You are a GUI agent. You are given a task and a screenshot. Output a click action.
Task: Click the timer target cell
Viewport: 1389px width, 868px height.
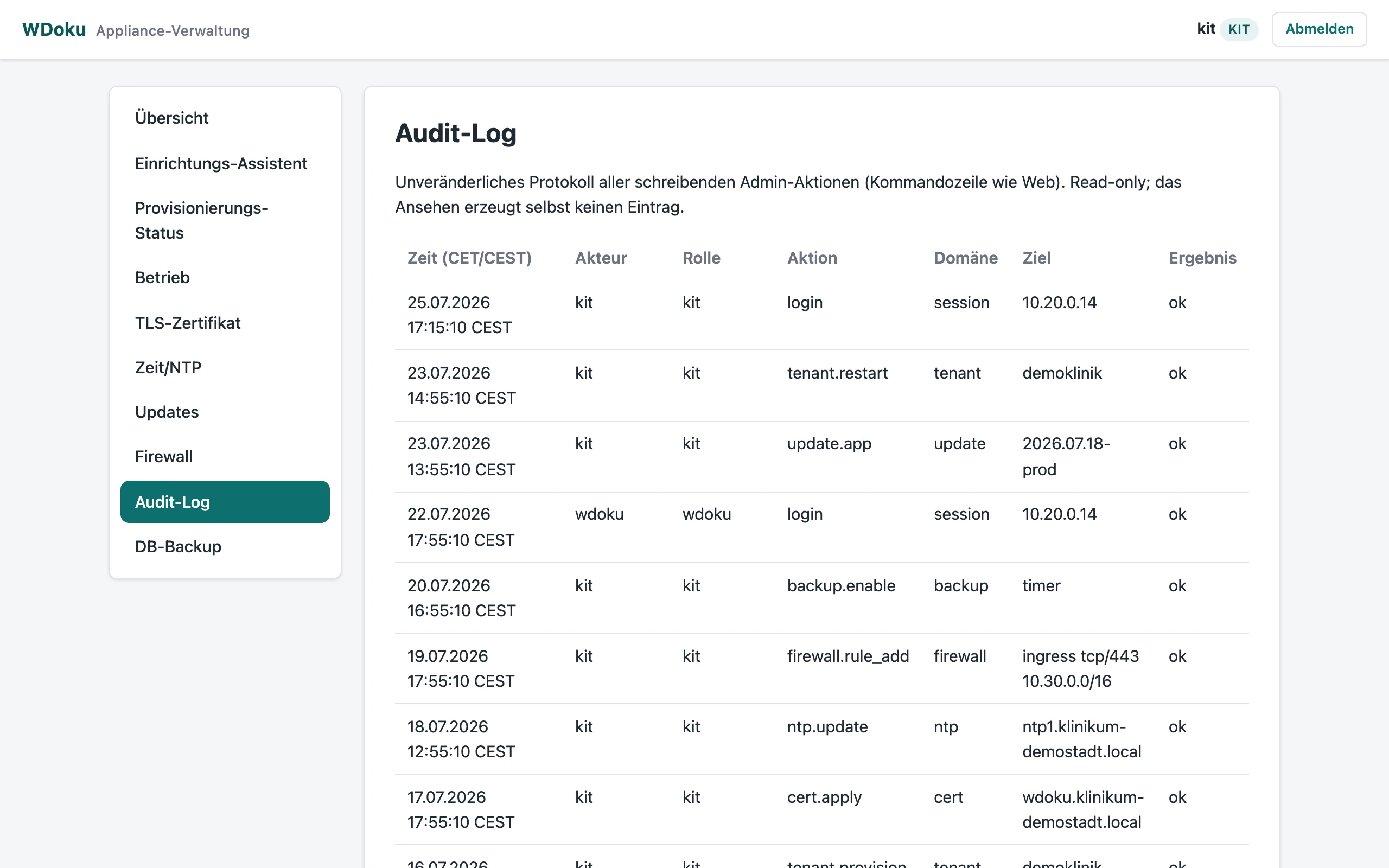[1041, 585]
